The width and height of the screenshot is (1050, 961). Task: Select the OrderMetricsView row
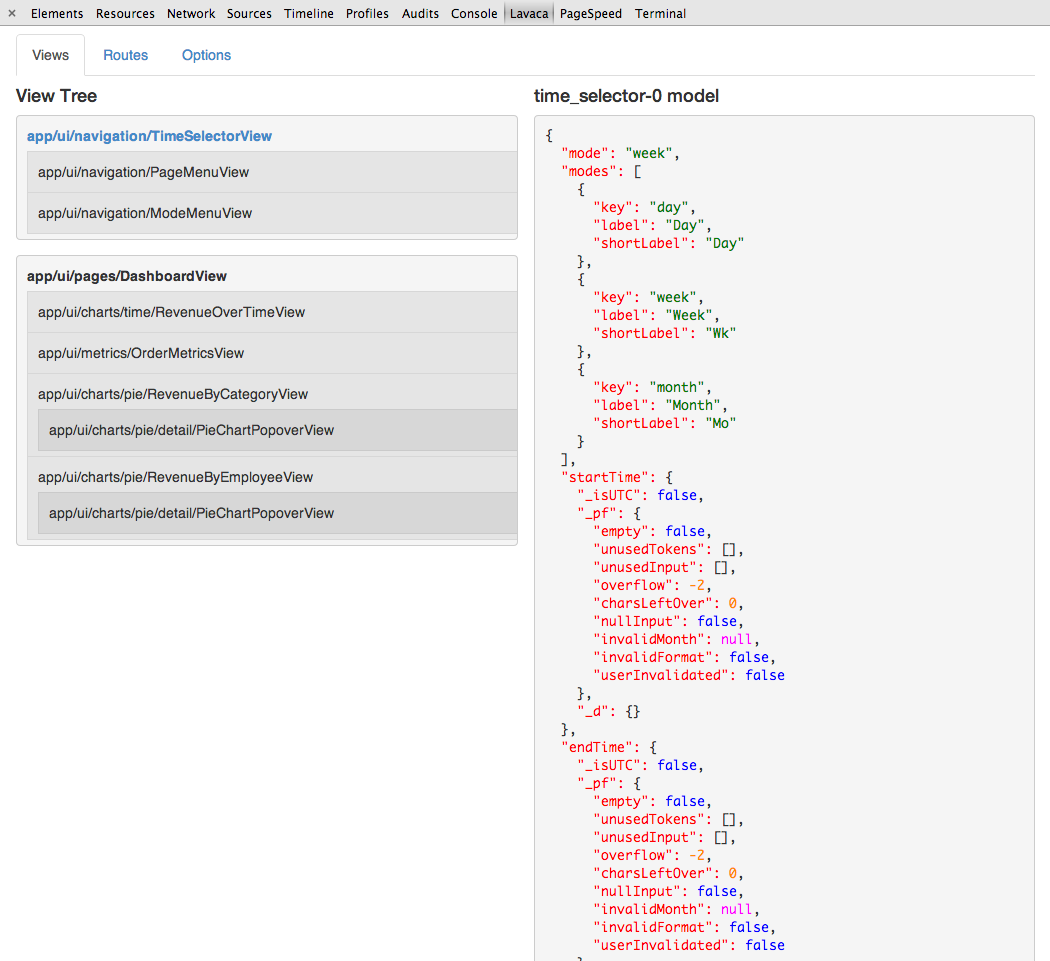272,353
